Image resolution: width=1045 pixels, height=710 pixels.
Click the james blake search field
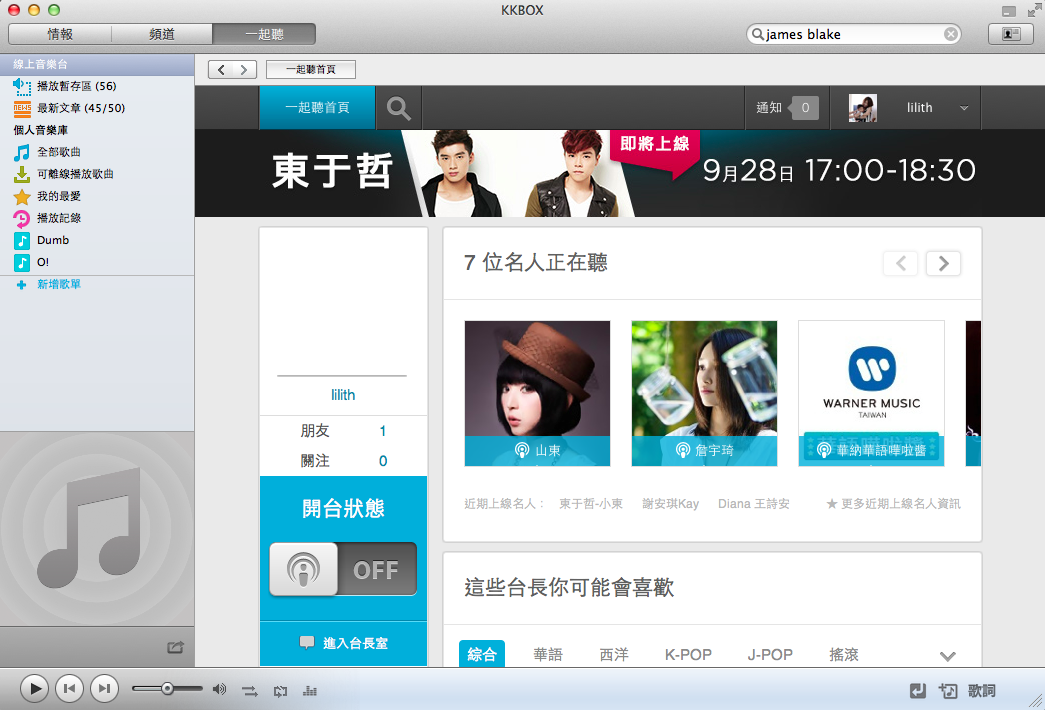[x=853, y=34]
